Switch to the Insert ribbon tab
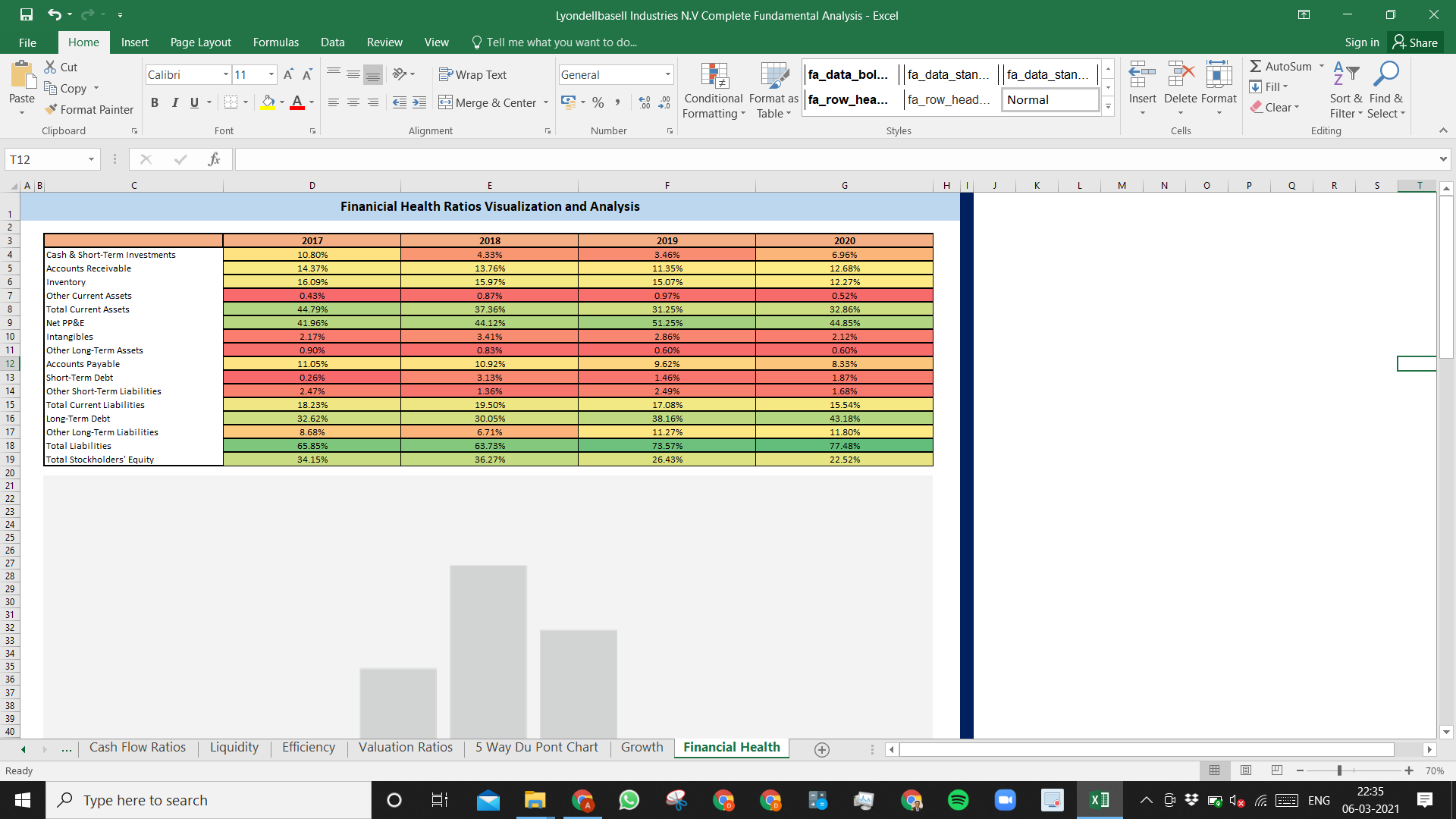1456x819 pixels. (134, 42)
